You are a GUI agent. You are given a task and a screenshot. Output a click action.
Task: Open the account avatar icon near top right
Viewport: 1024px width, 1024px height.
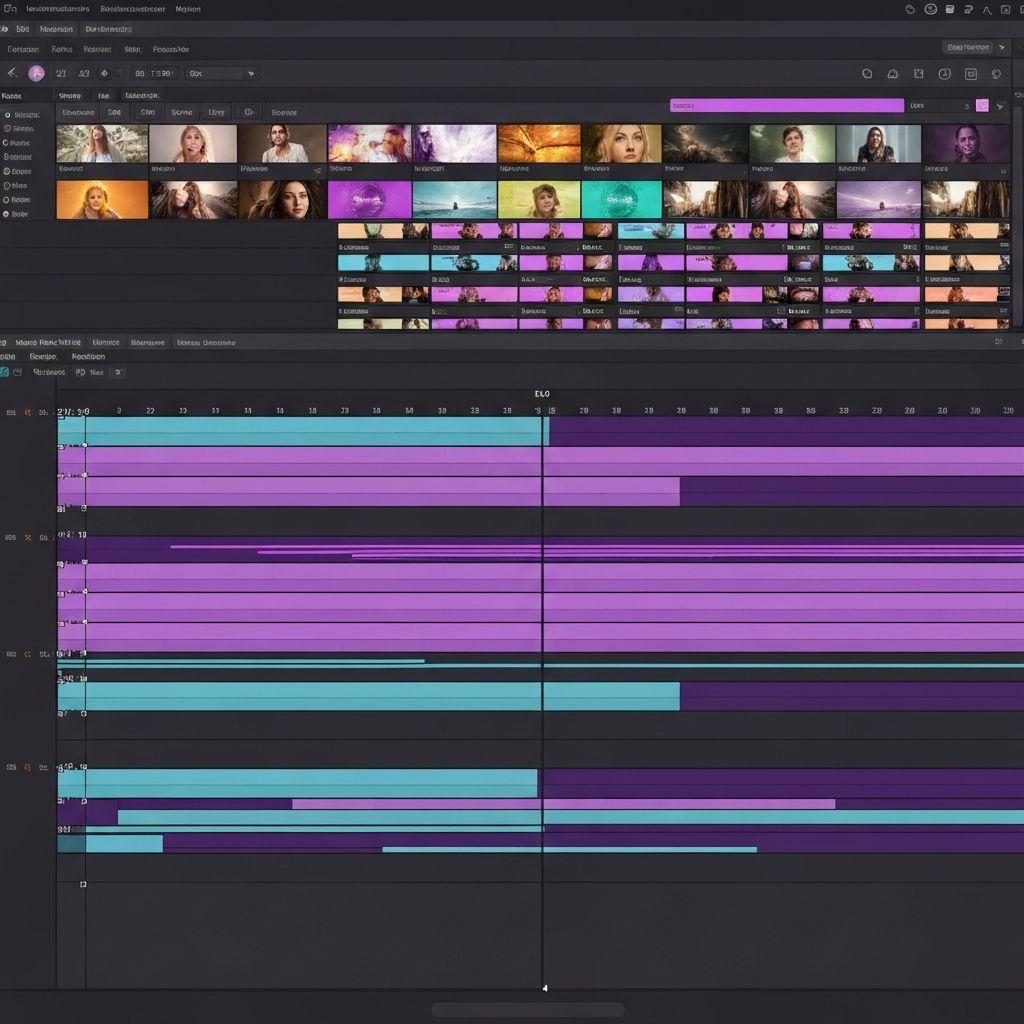[x=929, y=9]
